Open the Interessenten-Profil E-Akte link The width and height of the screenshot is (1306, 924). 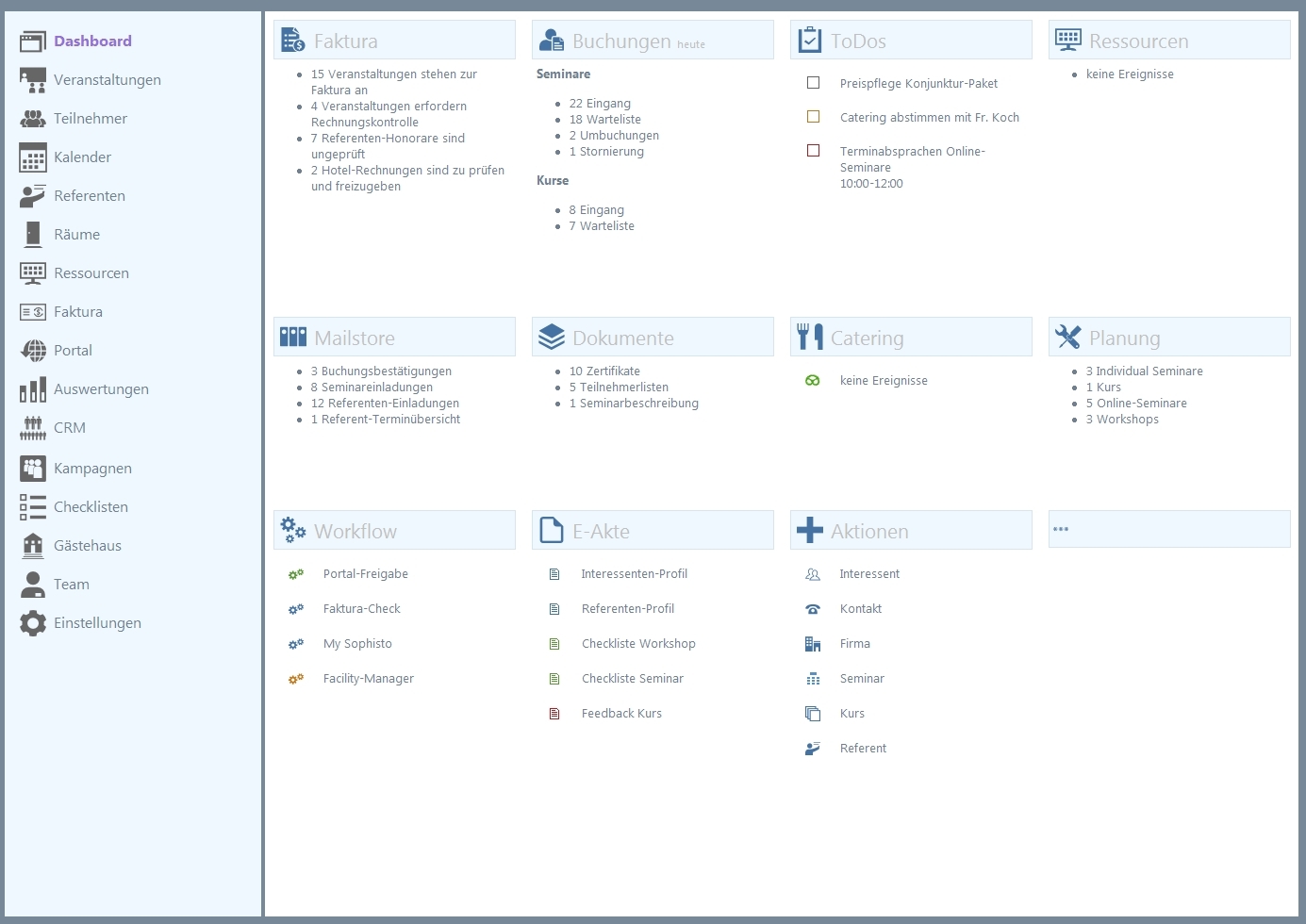tap(635, 574)
